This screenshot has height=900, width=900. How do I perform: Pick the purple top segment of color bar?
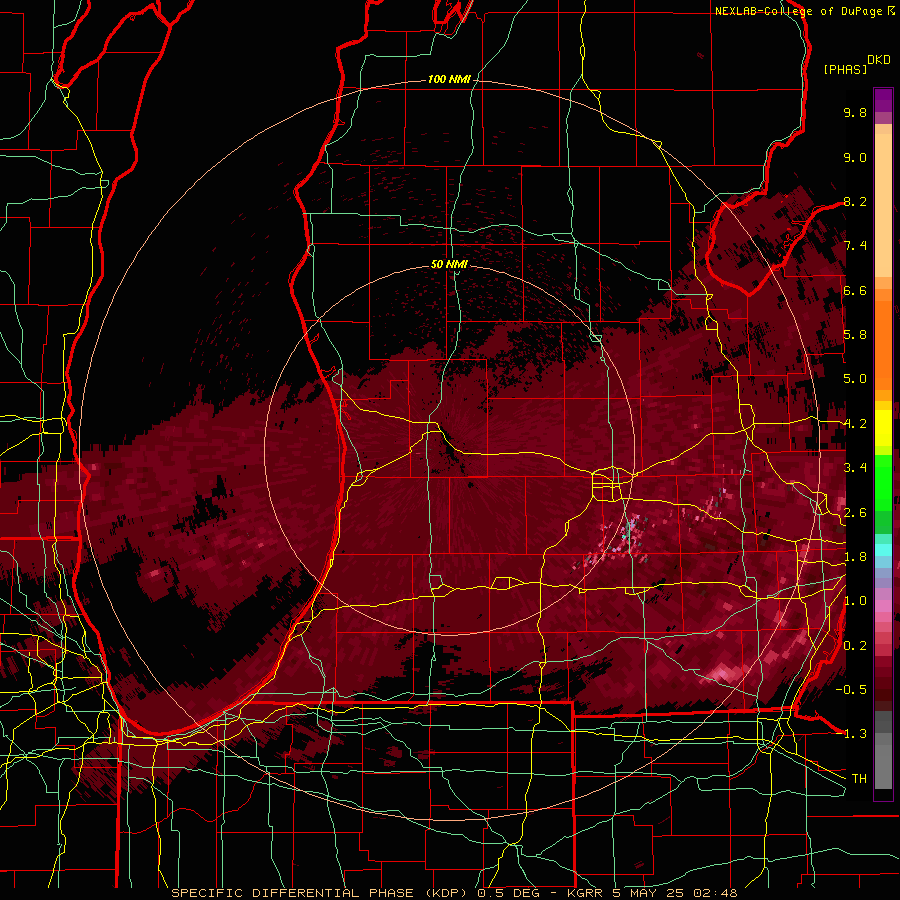click(x=883, y=100)
